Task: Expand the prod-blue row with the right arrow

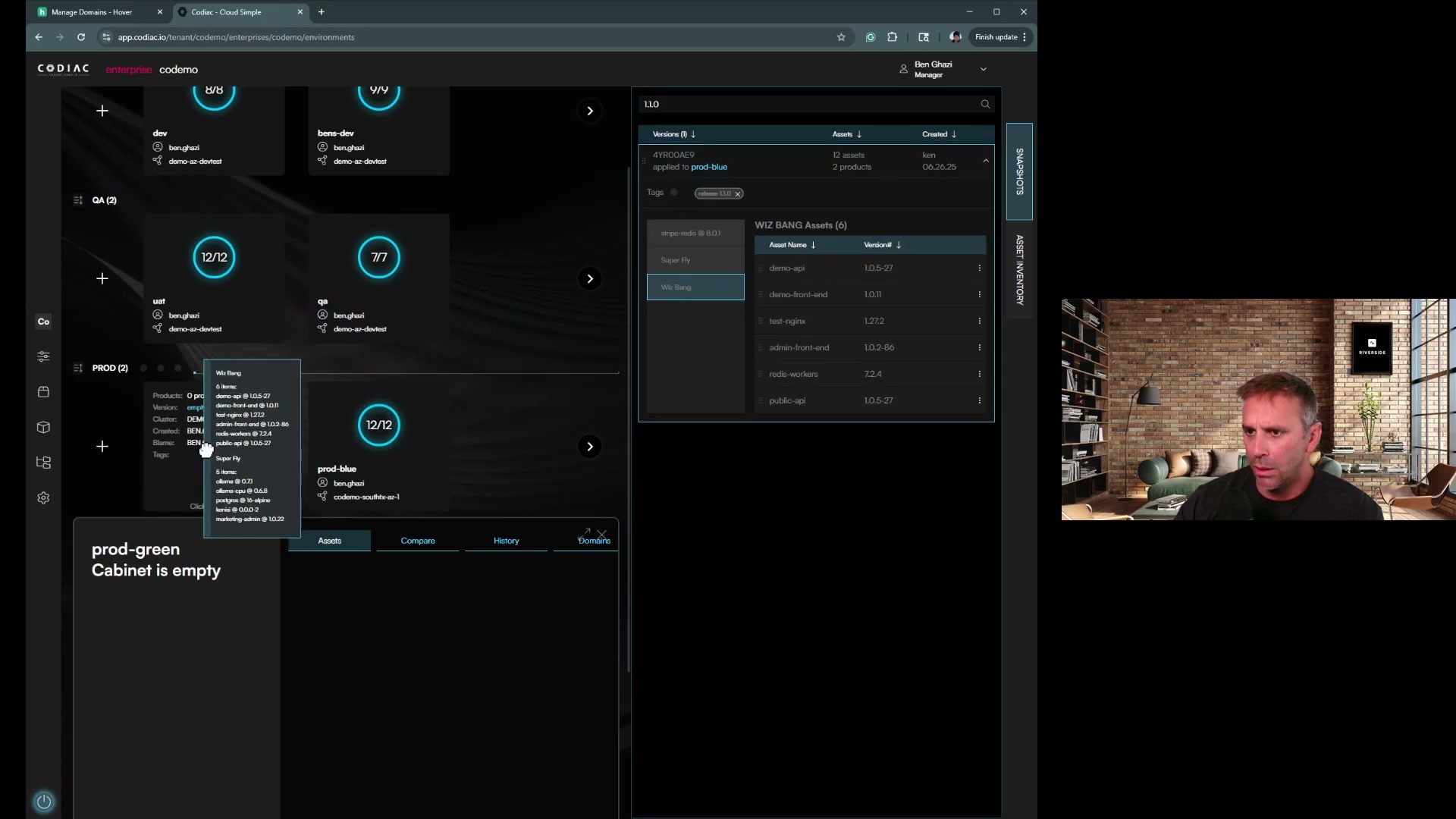Action: 591,446
